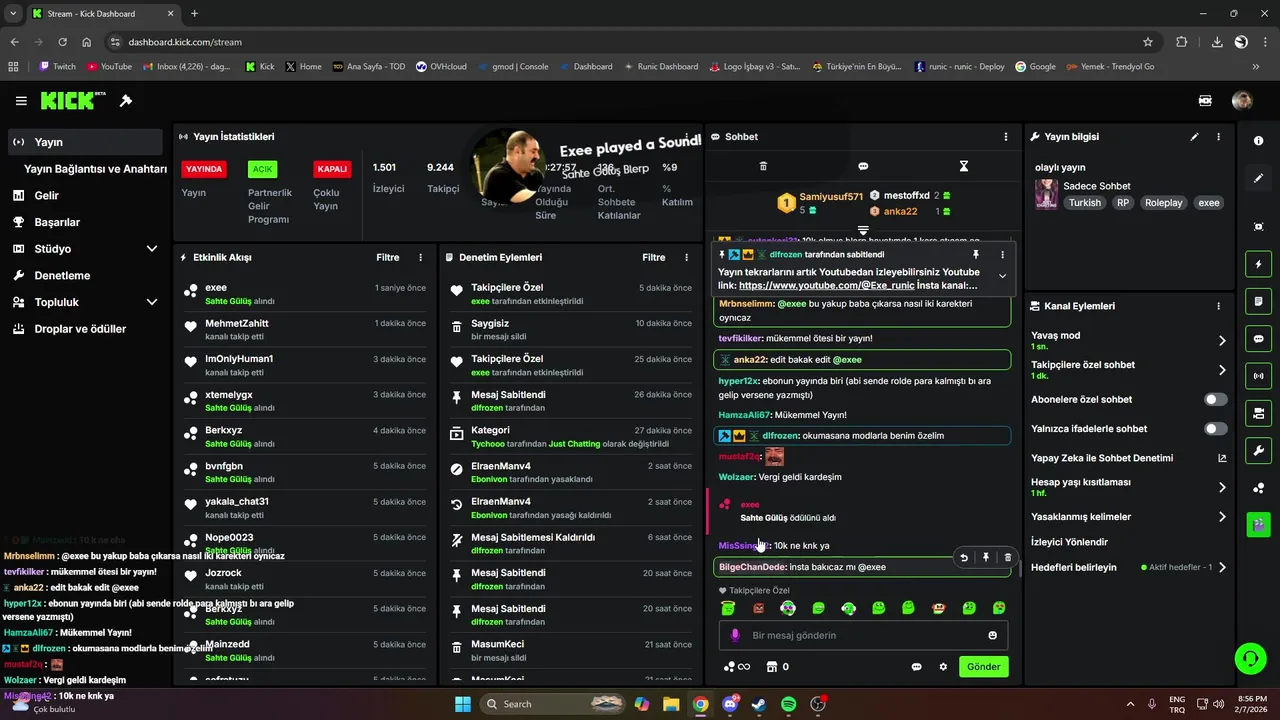Edit stream info with pencil icon

point(1194,137)
